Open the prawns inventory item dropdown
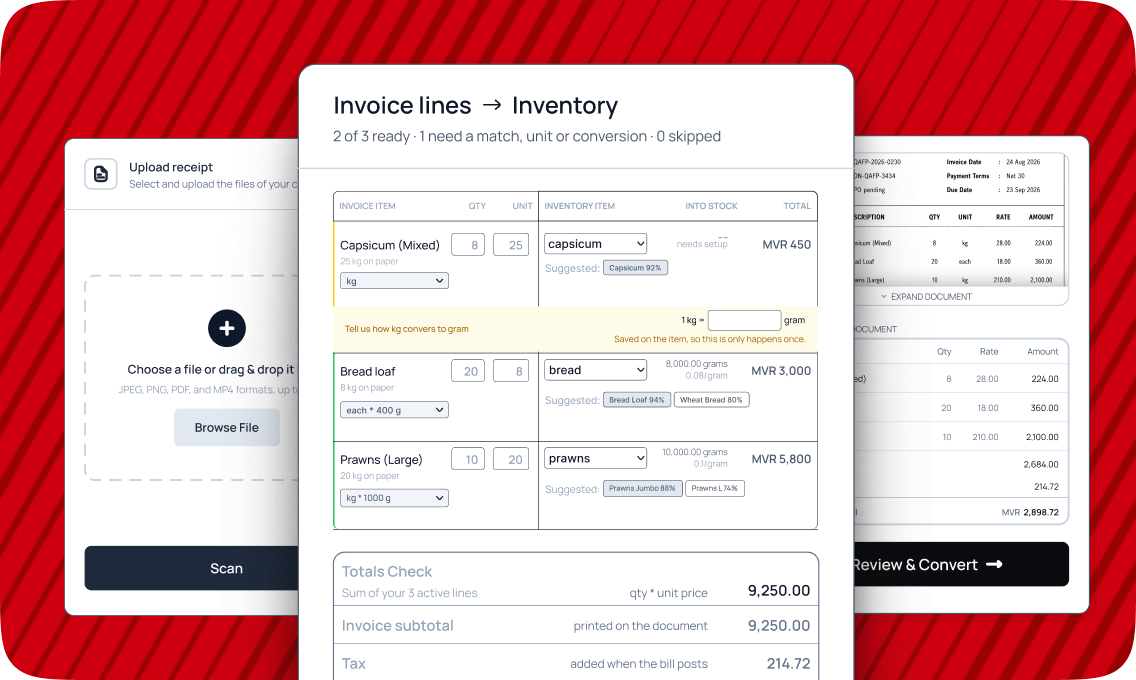Image resolution: width=1136 pixels, height=680 pixels. pos(596,458)
